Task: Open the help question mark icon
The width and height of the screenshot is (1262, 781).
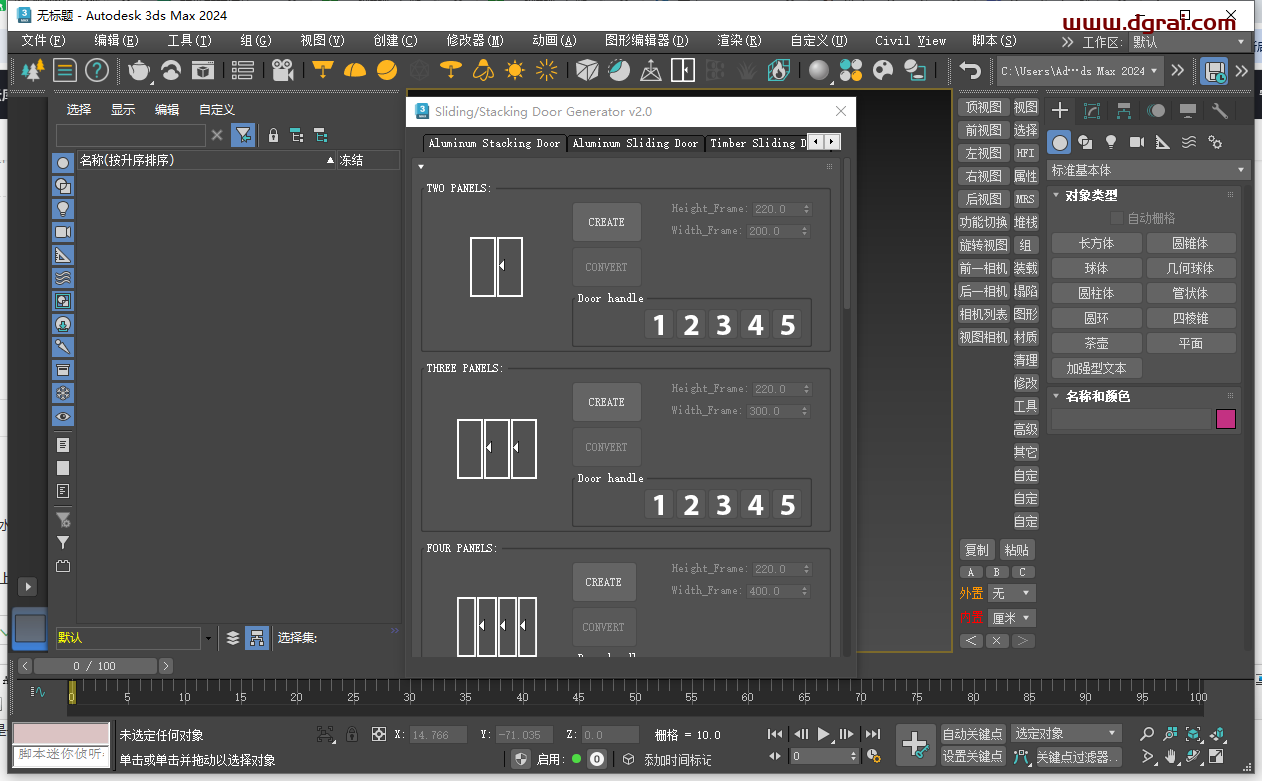Action: 96,70
